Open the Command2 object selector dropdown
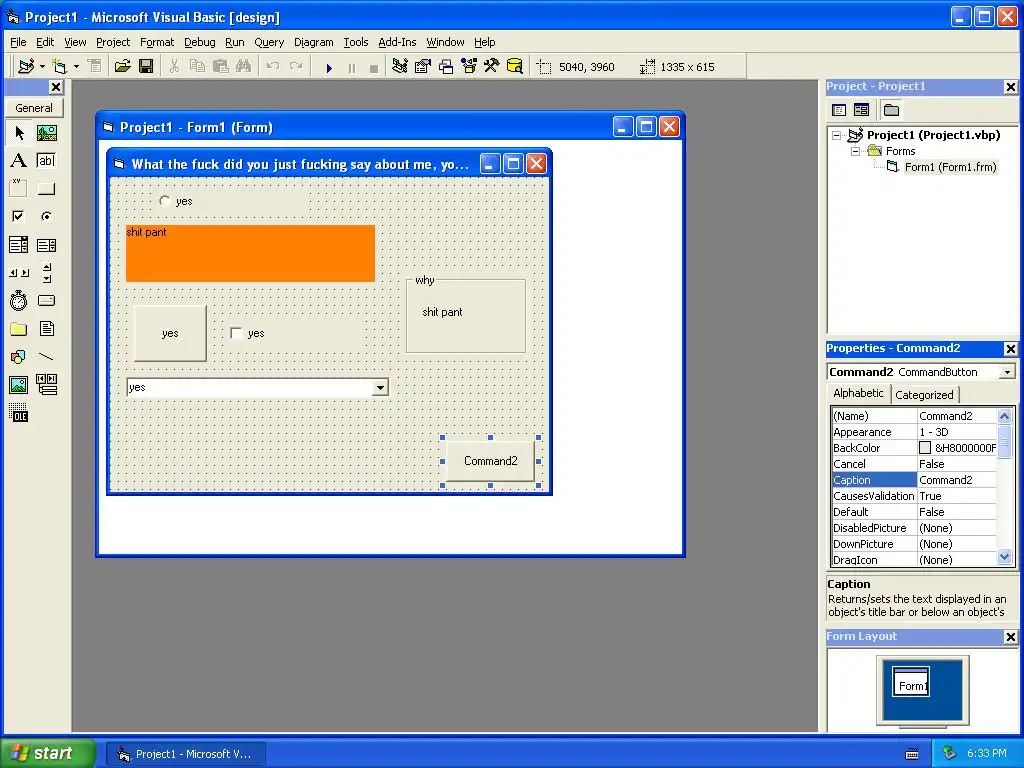 click(1007, 372)
